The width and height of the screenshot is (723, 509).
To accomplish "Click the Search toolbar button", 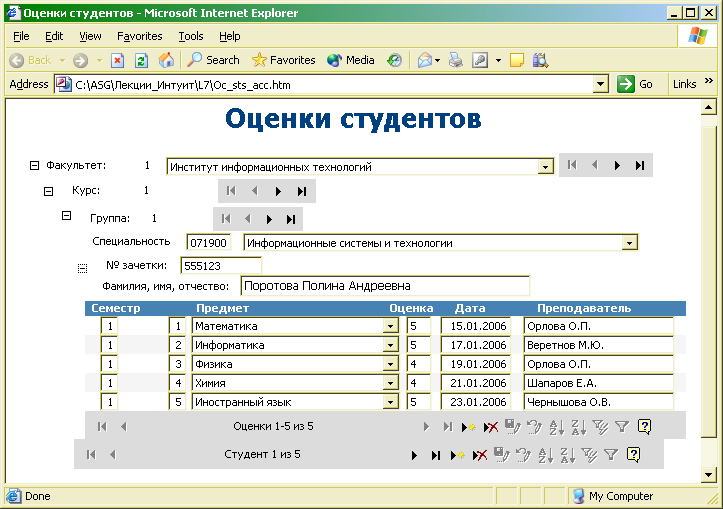I will 213,60.
